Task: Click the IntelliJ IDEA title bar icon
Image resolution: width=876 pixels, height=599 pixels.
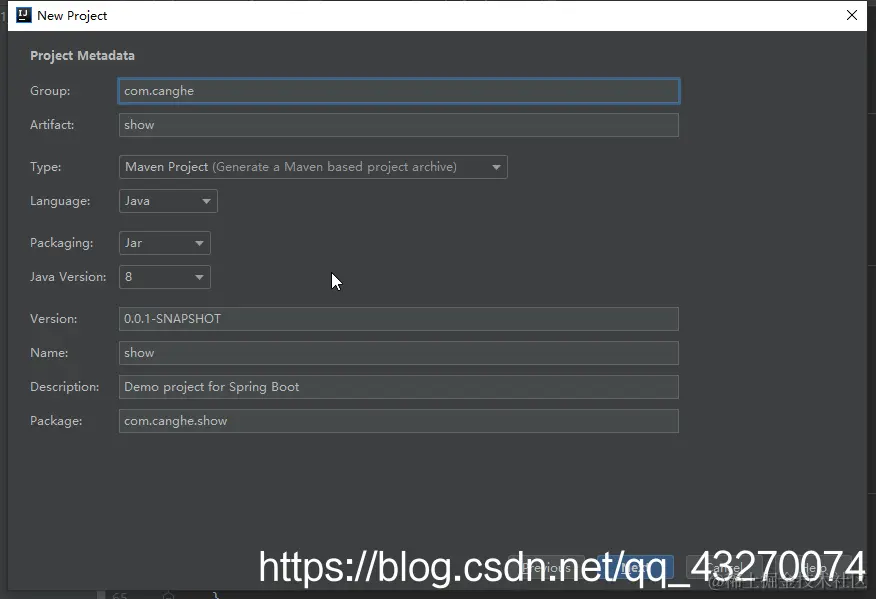Action: pos(23,15)
